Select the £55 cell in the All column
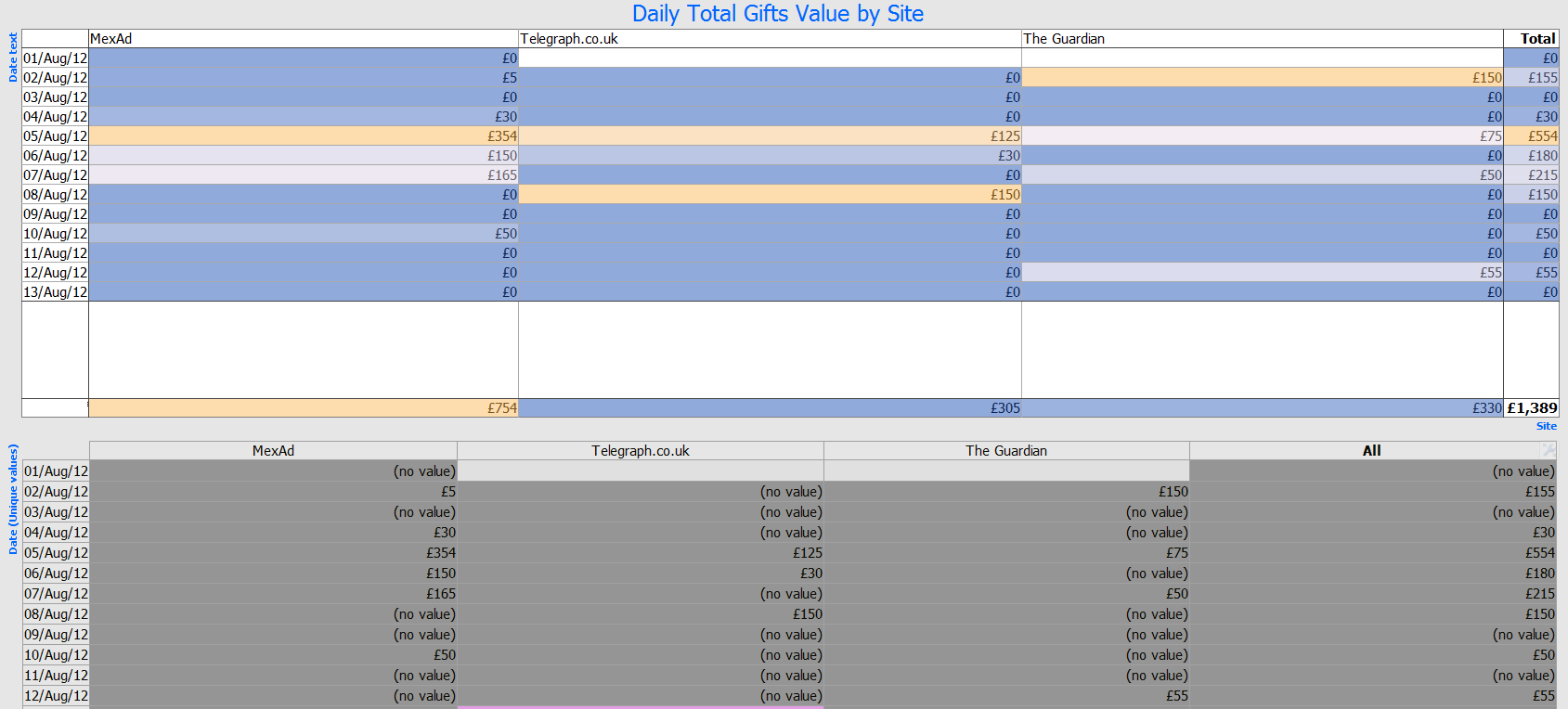This screenshot has height=709, width=1568. coord(1373,696)
